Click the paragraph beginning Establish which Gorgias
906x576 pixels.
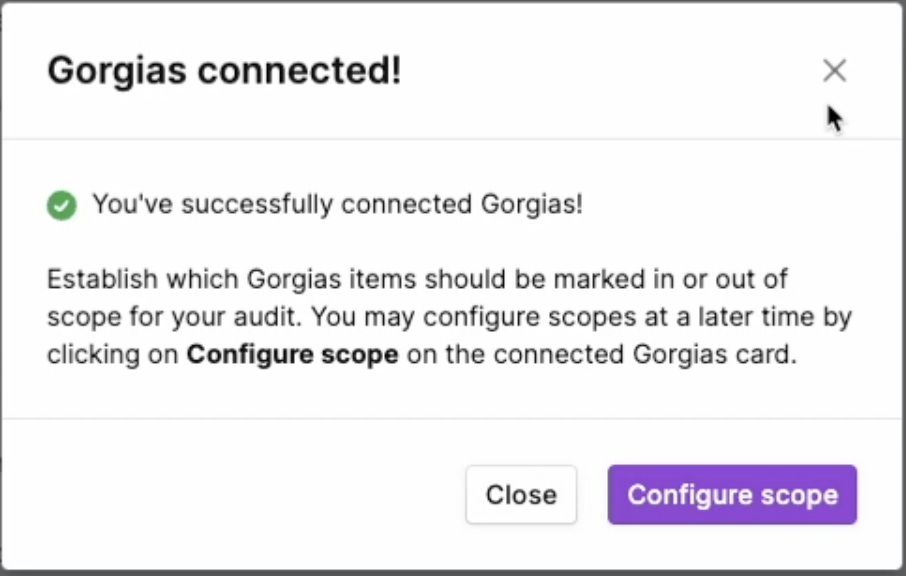(450, 317)
